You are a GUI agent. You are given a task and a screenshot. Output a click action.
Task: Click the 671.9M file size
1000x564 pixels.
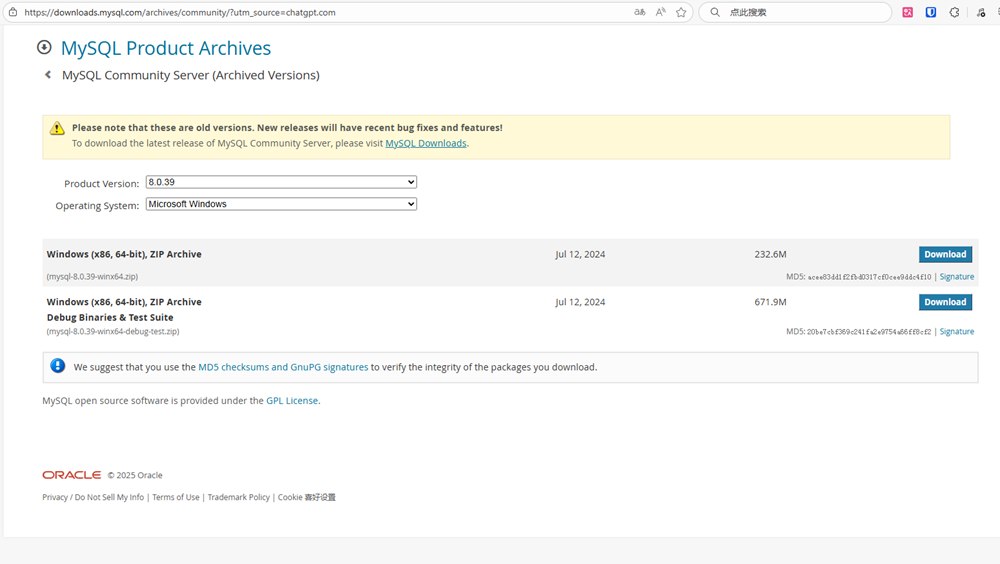coord(770,302)
